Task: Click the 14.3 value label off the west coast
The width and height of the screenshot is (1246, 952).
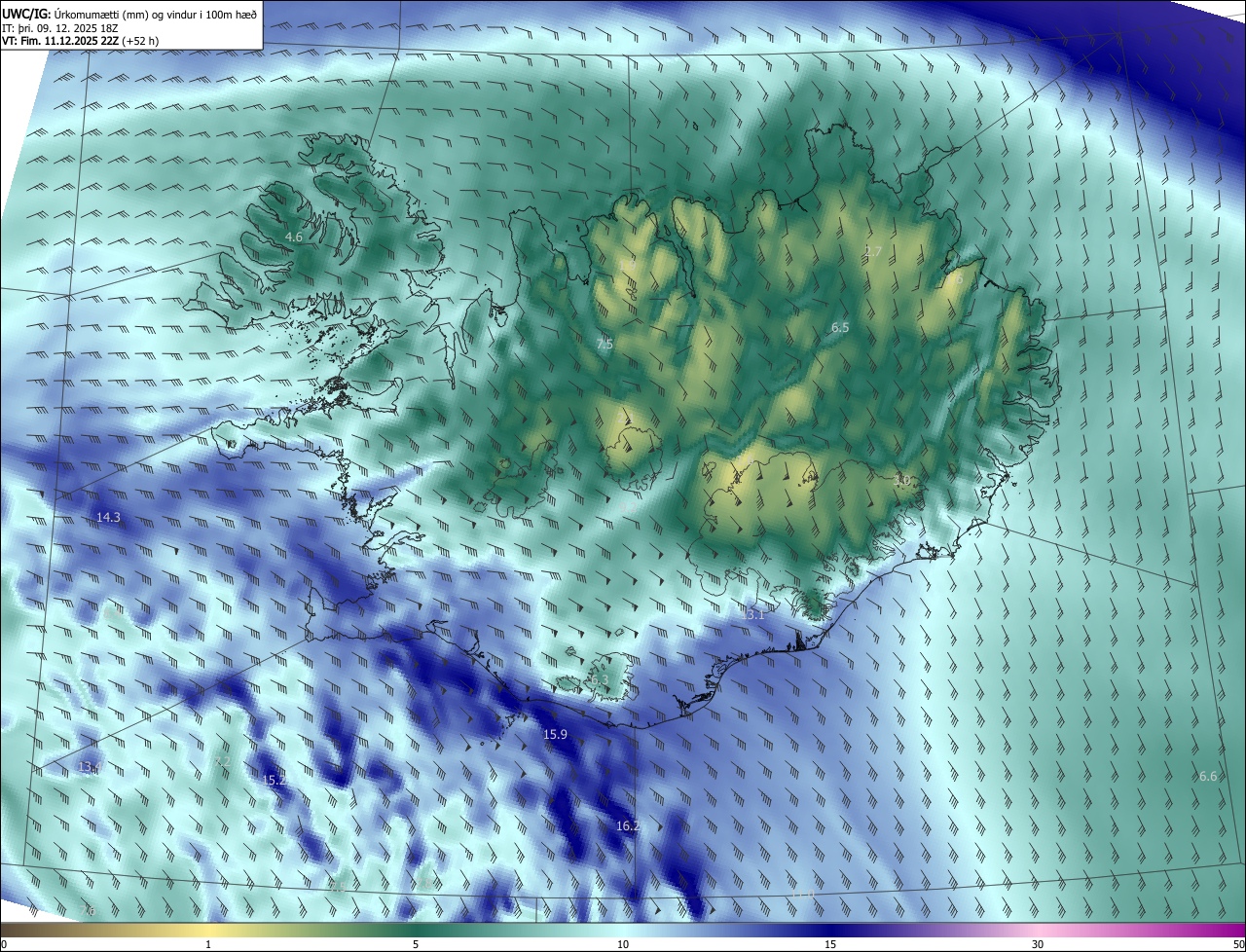Action: [108, 518]
